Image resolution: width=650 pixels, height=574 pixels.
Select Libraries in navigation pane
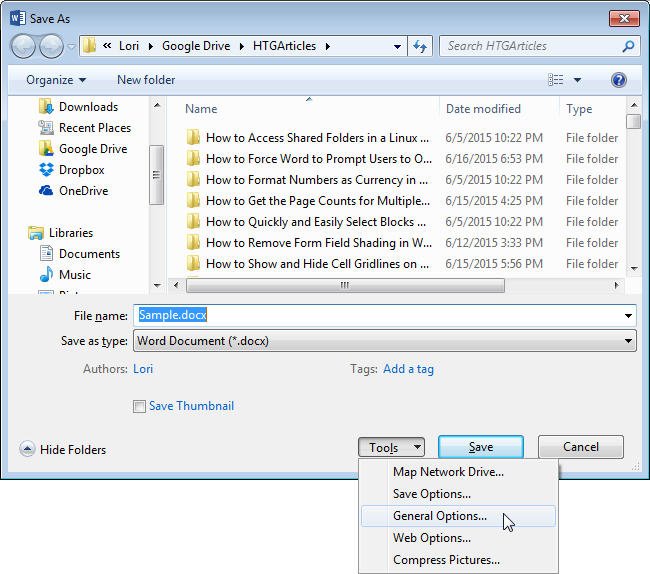tap(61, 233)
